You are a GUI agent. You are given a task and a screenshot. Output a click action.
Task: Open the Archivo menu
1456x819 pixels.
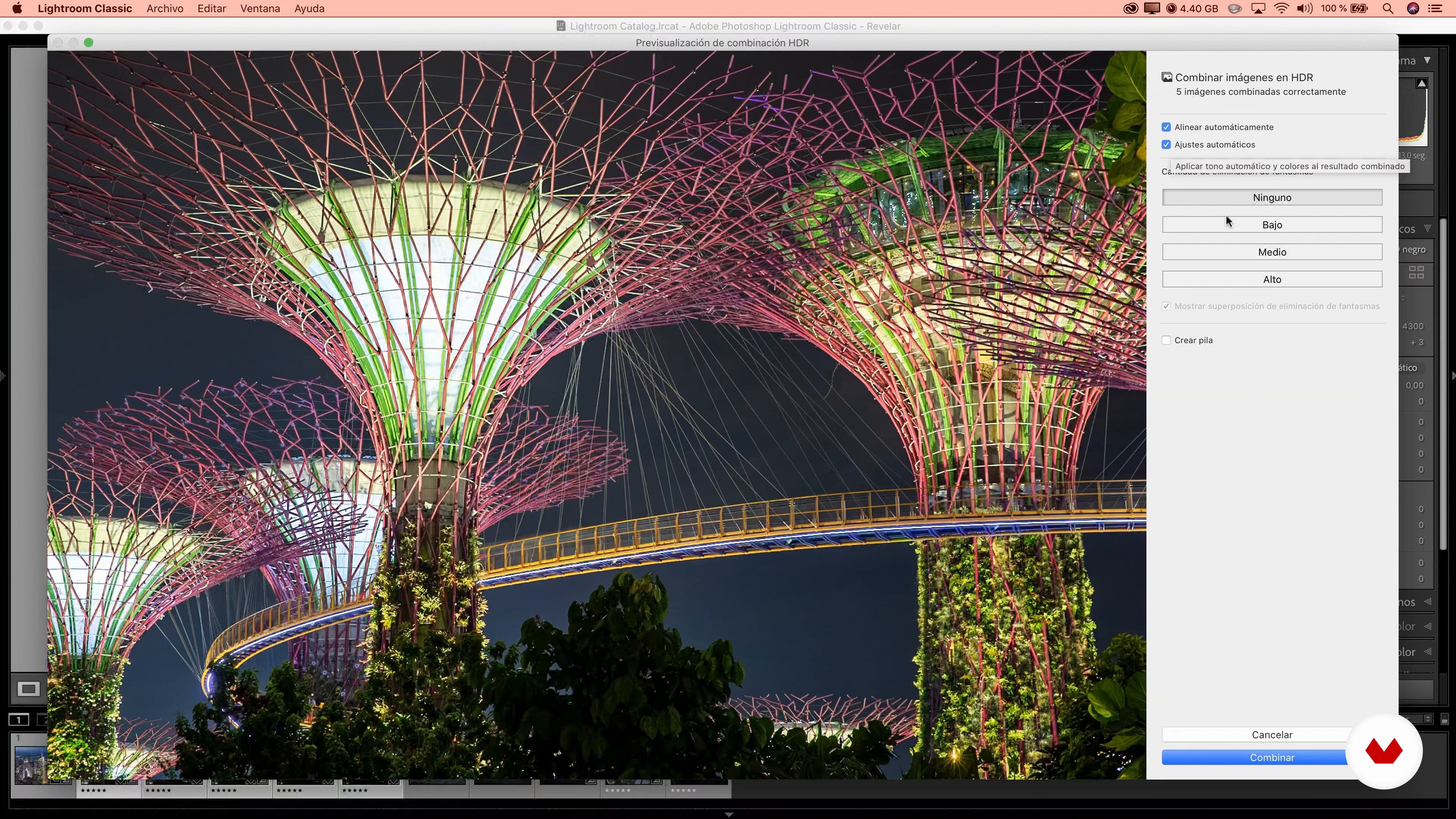(165, 8)
